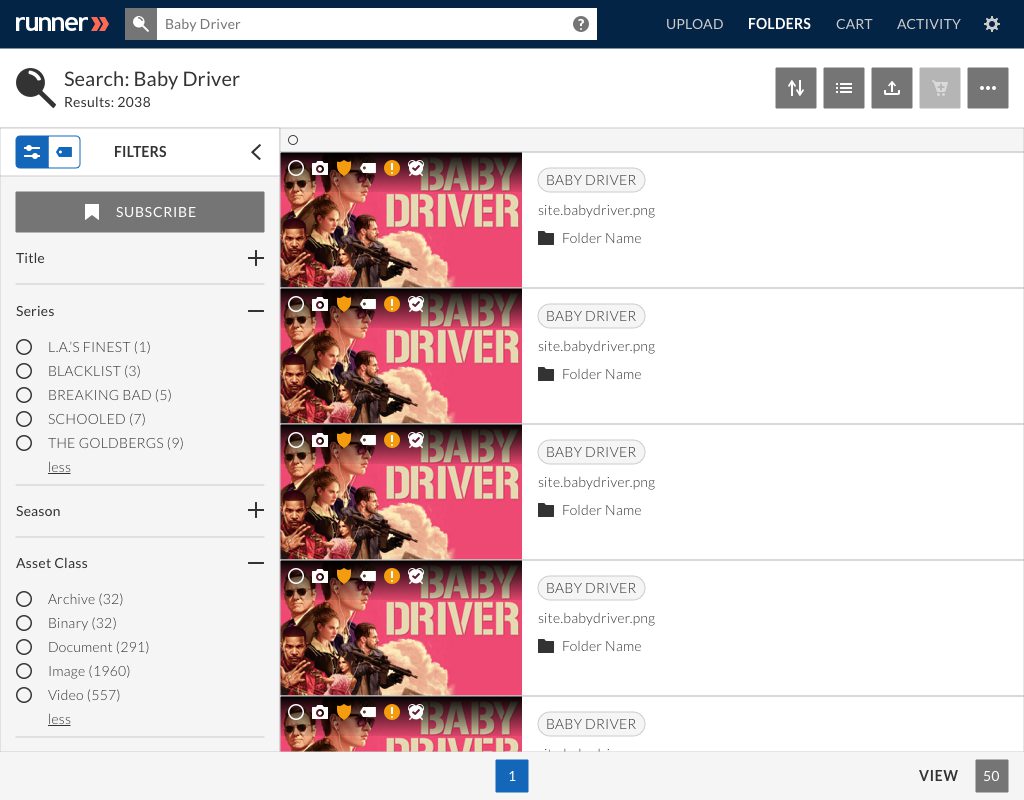Select THE GOLDBERGS series filter
This screenshot has width=1024, height=800.
(x=24, y=443)
